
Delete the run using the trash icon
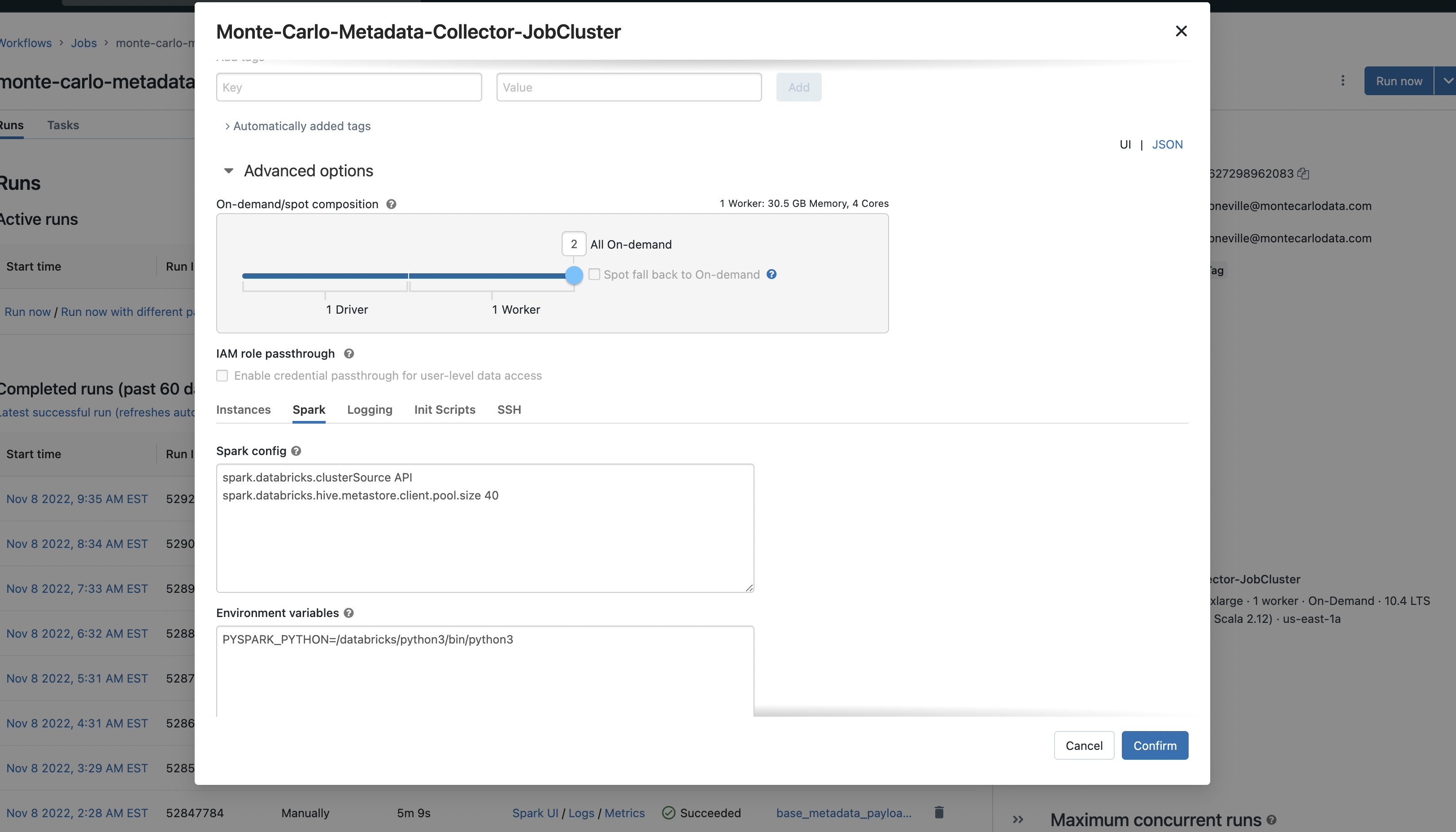939,812
